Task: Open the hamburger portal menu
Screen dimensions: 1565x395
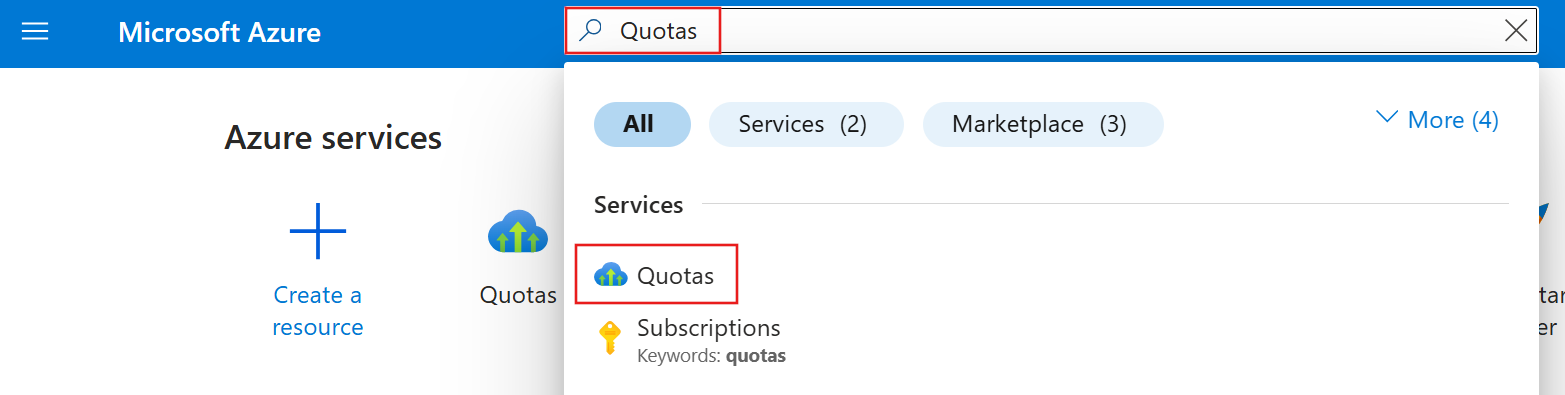Action: [x=35, y=32]
